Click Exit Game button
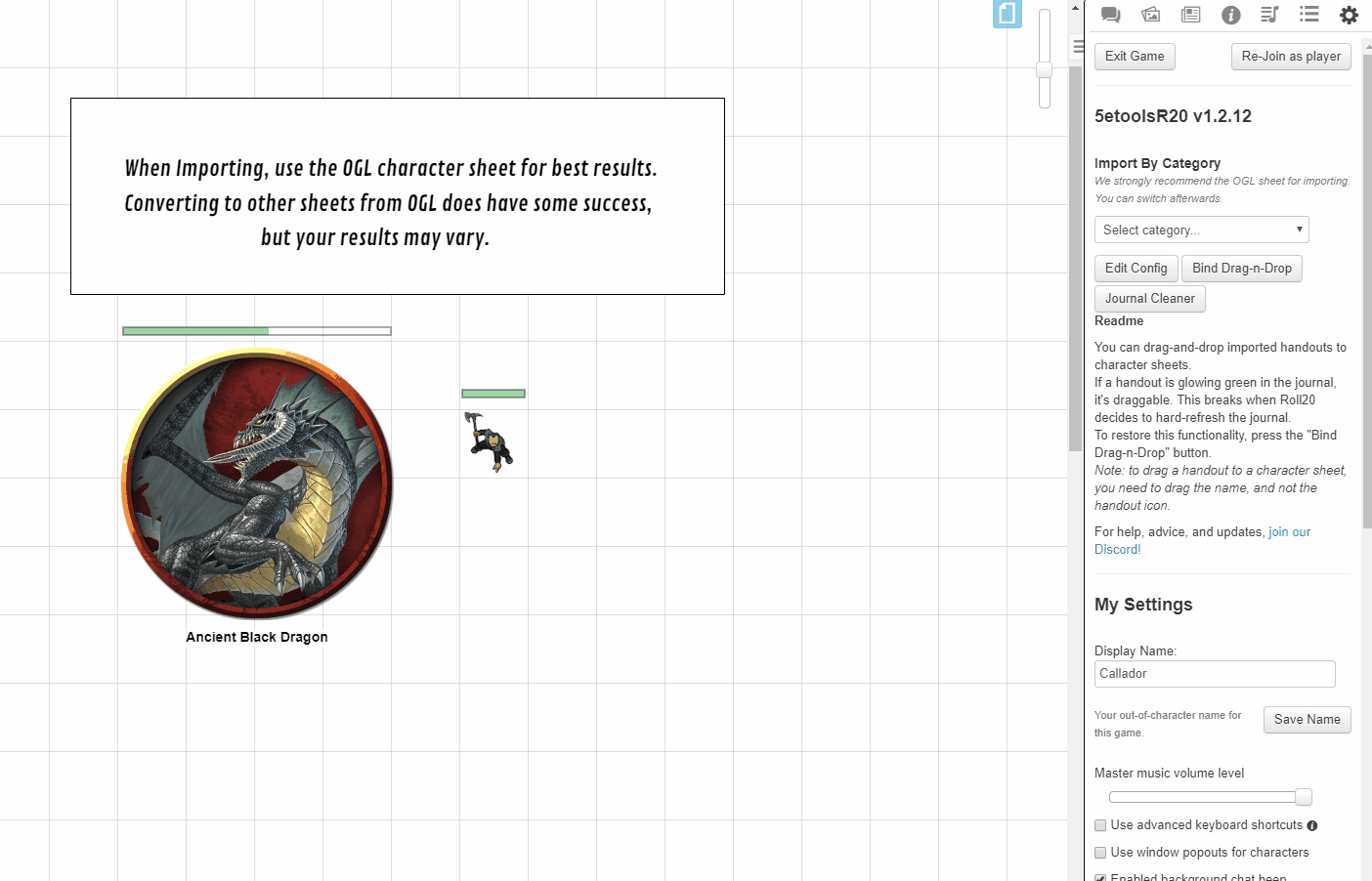The width and height of the screenshot is (1372, 881). (1135, 57)
